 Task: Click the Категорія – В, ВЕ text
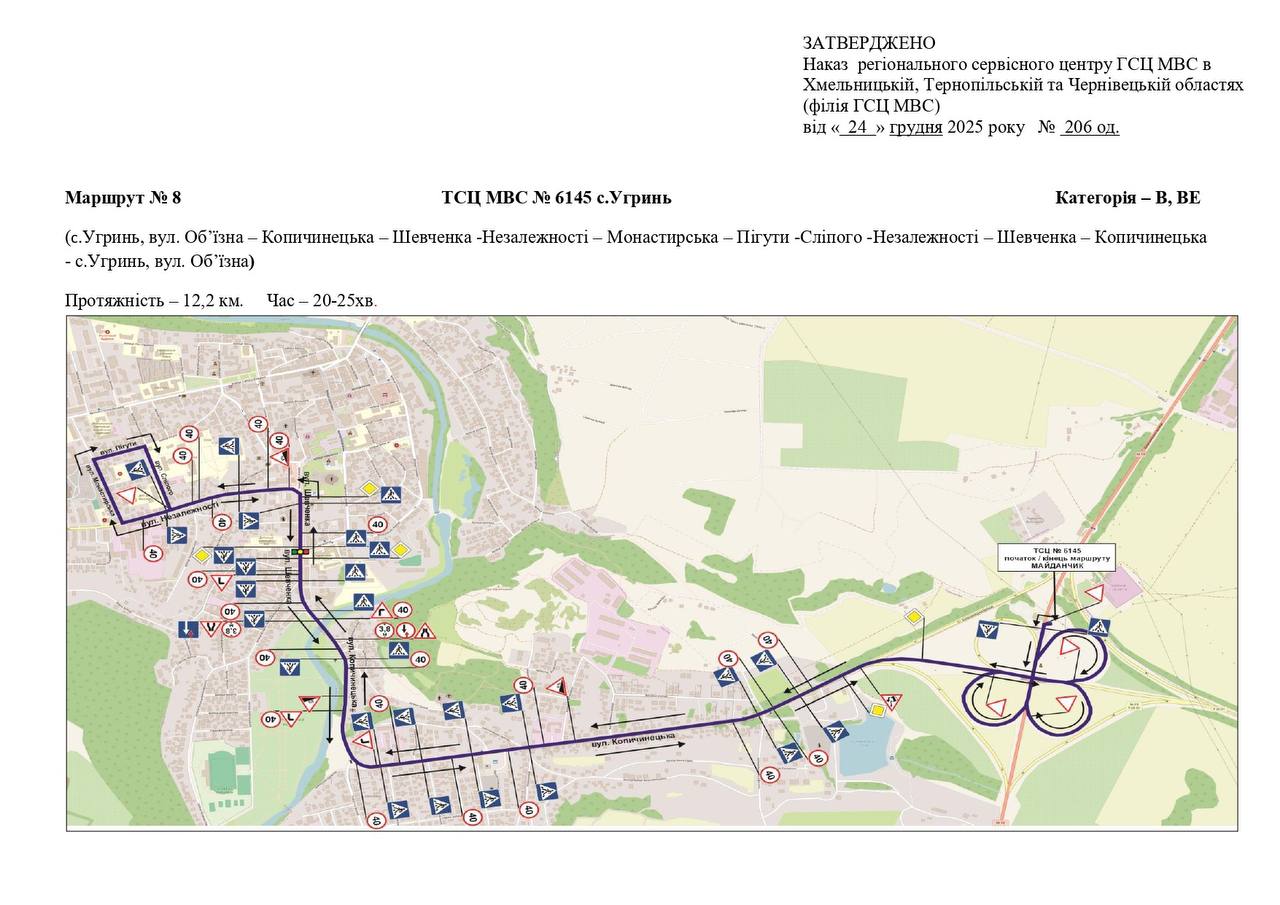(1127, 197)
